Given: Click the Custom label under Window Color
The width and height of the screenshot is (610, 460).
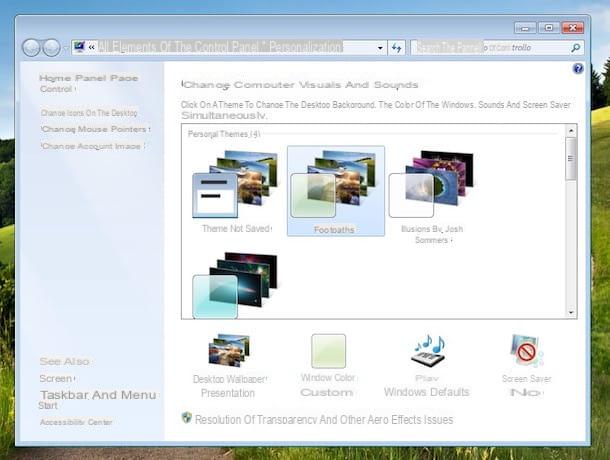Looking at the screenshot, I should (327, 392).
